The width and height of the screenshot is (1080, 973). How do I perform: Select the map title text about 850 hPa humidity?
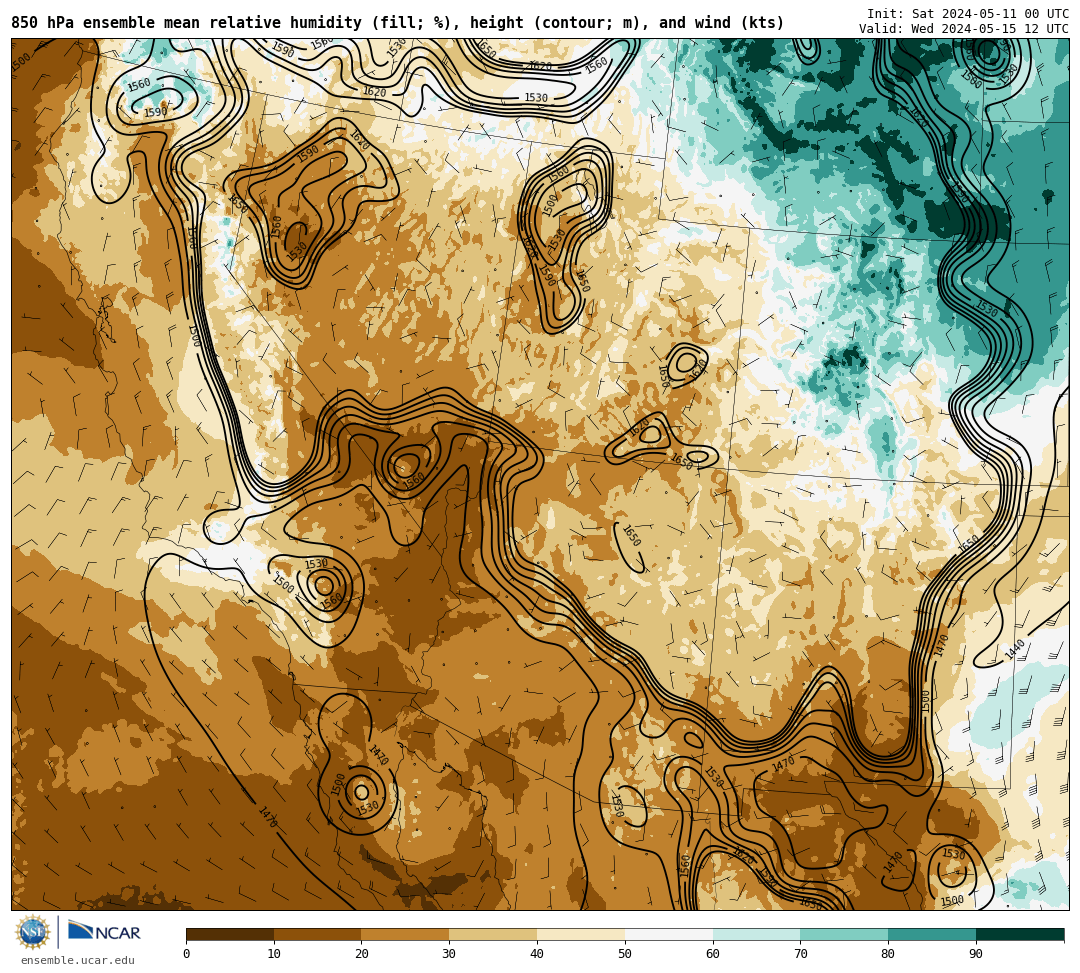click(397, 23)
